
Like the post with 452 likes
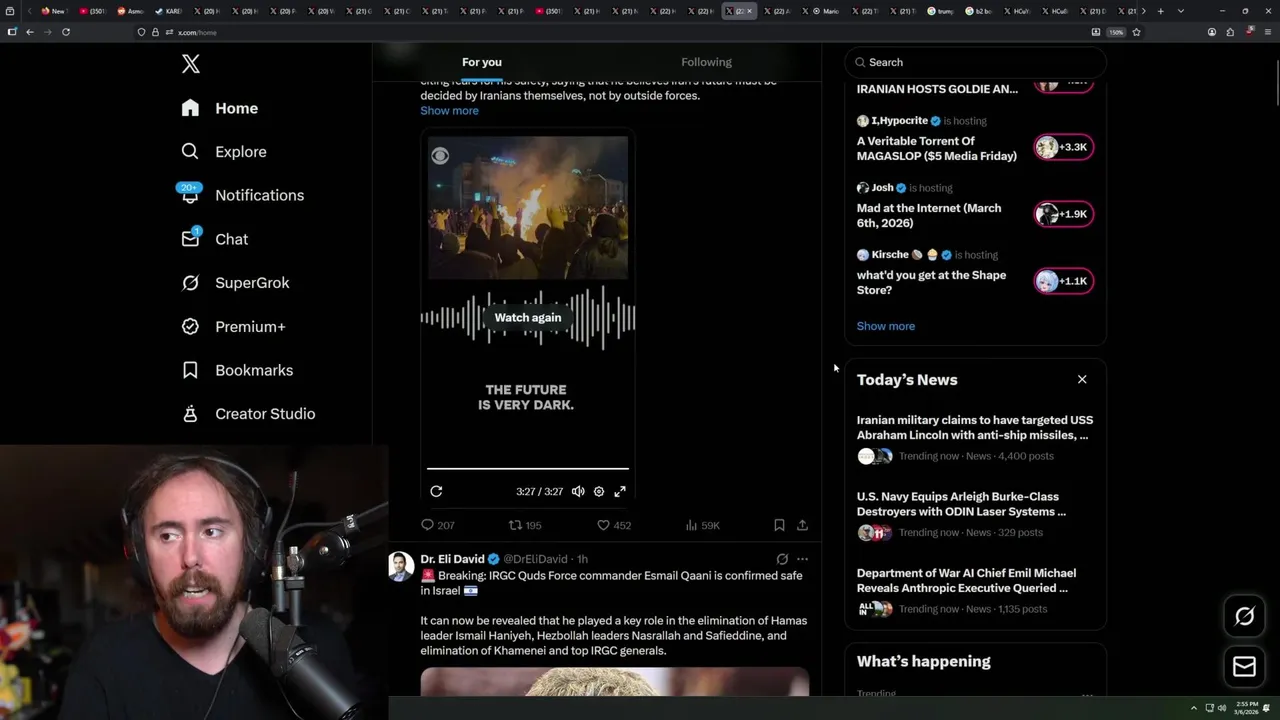coord(613,525)
